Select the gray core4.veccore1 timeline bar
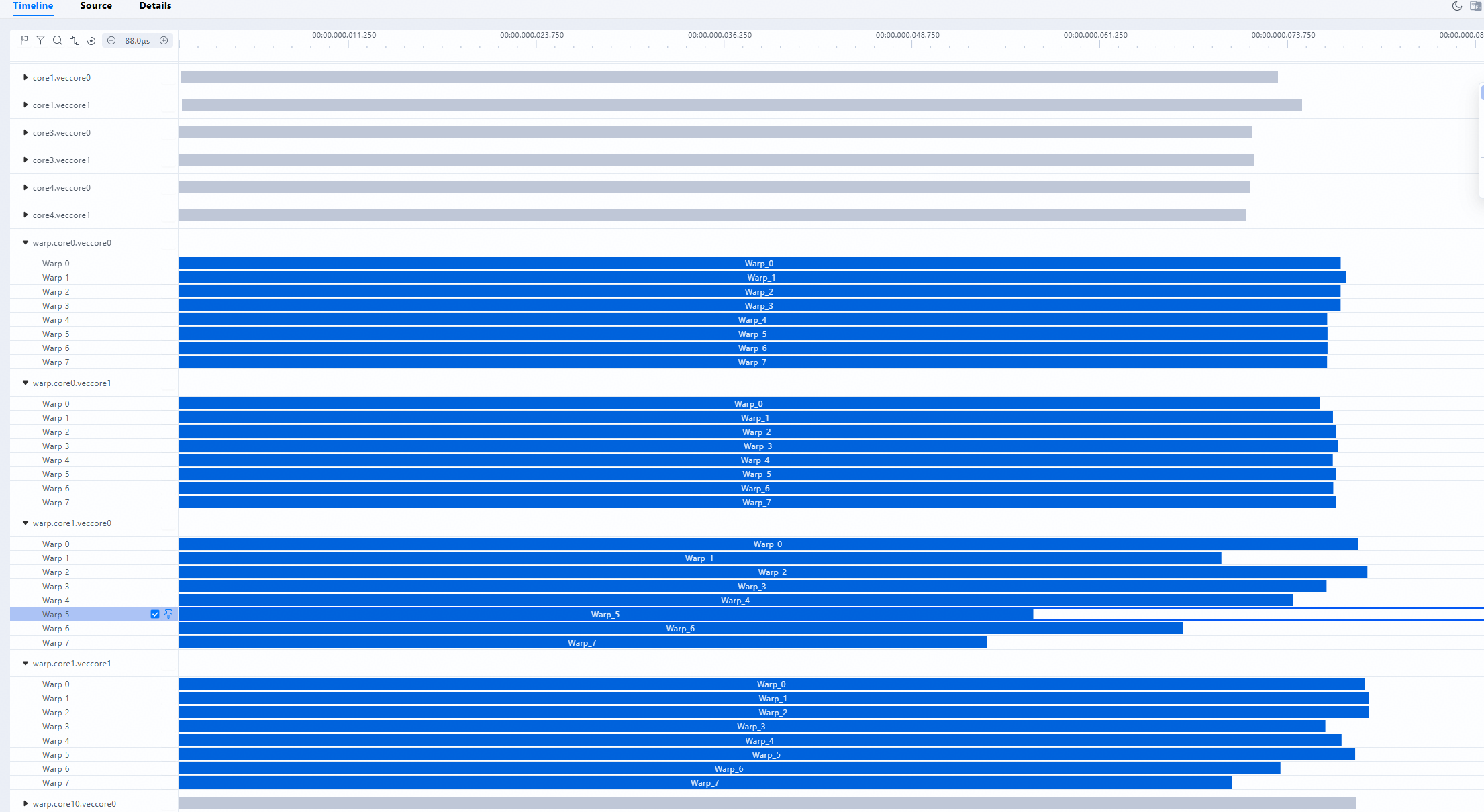The image size is (1484, 812). tap(712, 215)
